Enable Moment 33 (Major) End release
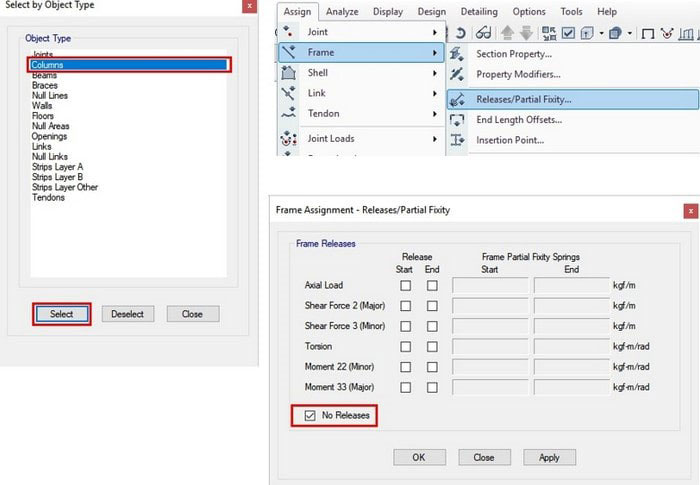The width and height of the screenshot is (700, 485). pyautogui.click(x=432, y=386)
